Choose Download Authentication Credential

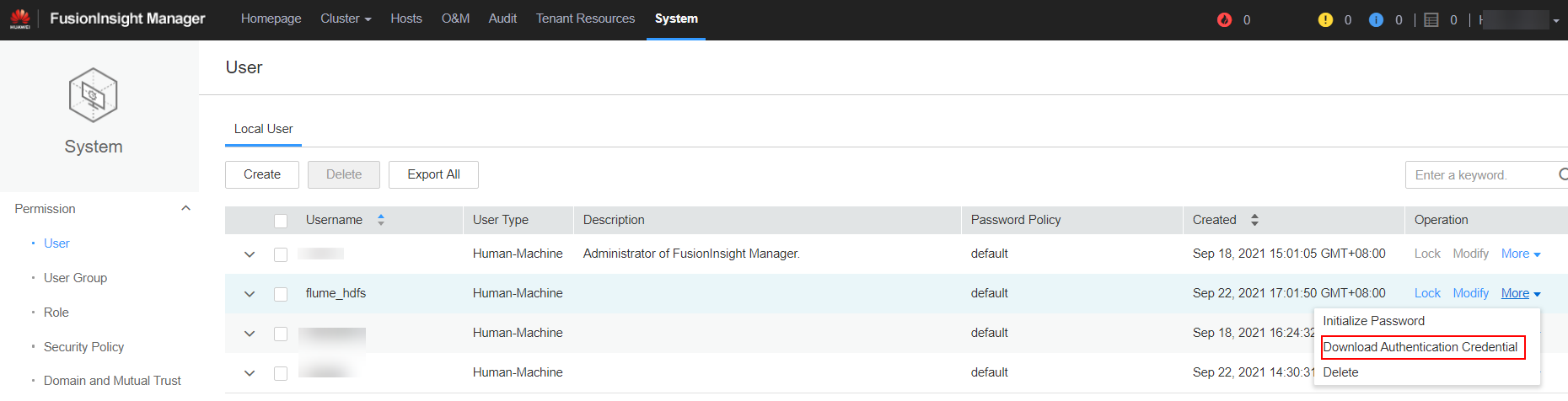[x=1420, y=347]
